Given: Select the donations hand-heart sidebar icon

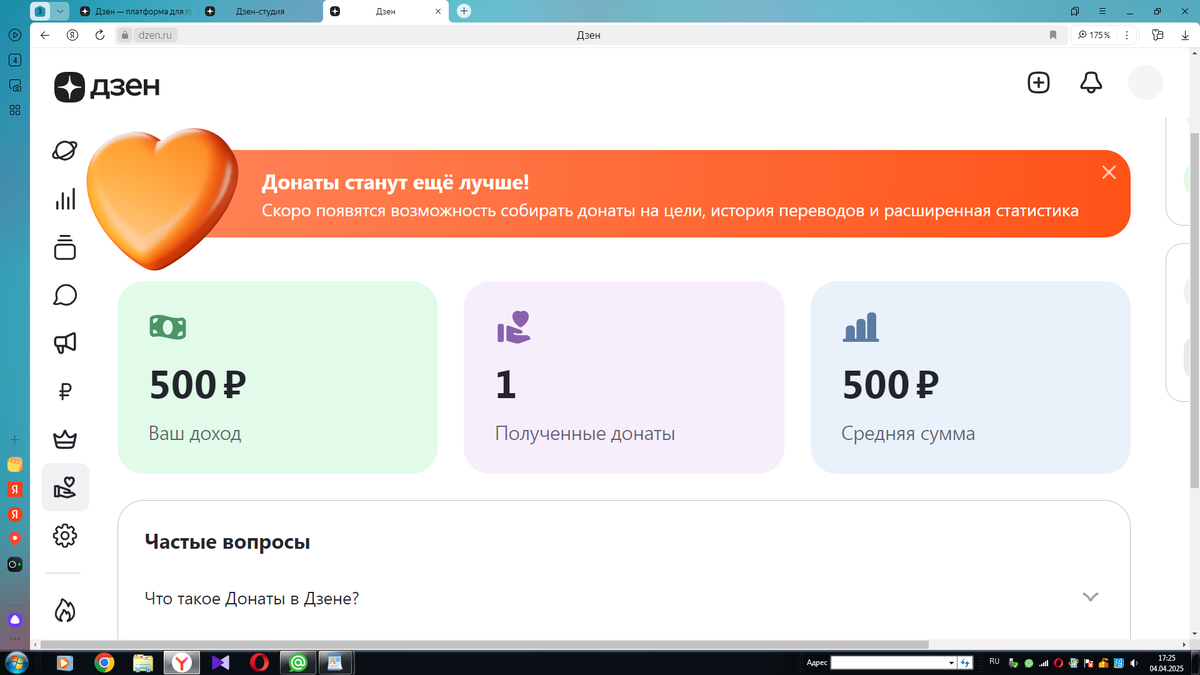Looking at the screenshot, I should (x=65, y=487).
